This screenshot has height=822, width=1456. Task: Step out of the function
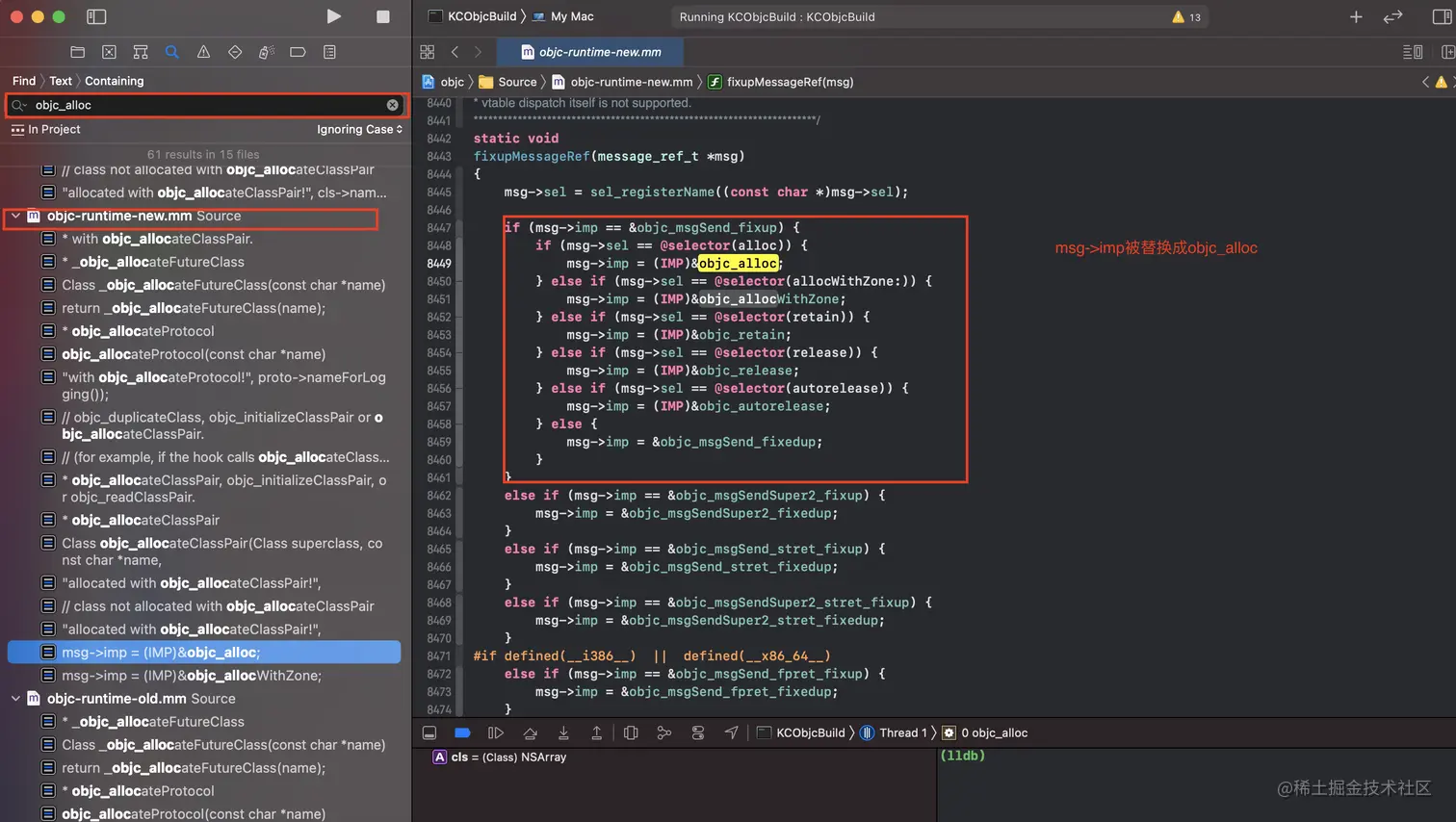[x=597, y=733]
